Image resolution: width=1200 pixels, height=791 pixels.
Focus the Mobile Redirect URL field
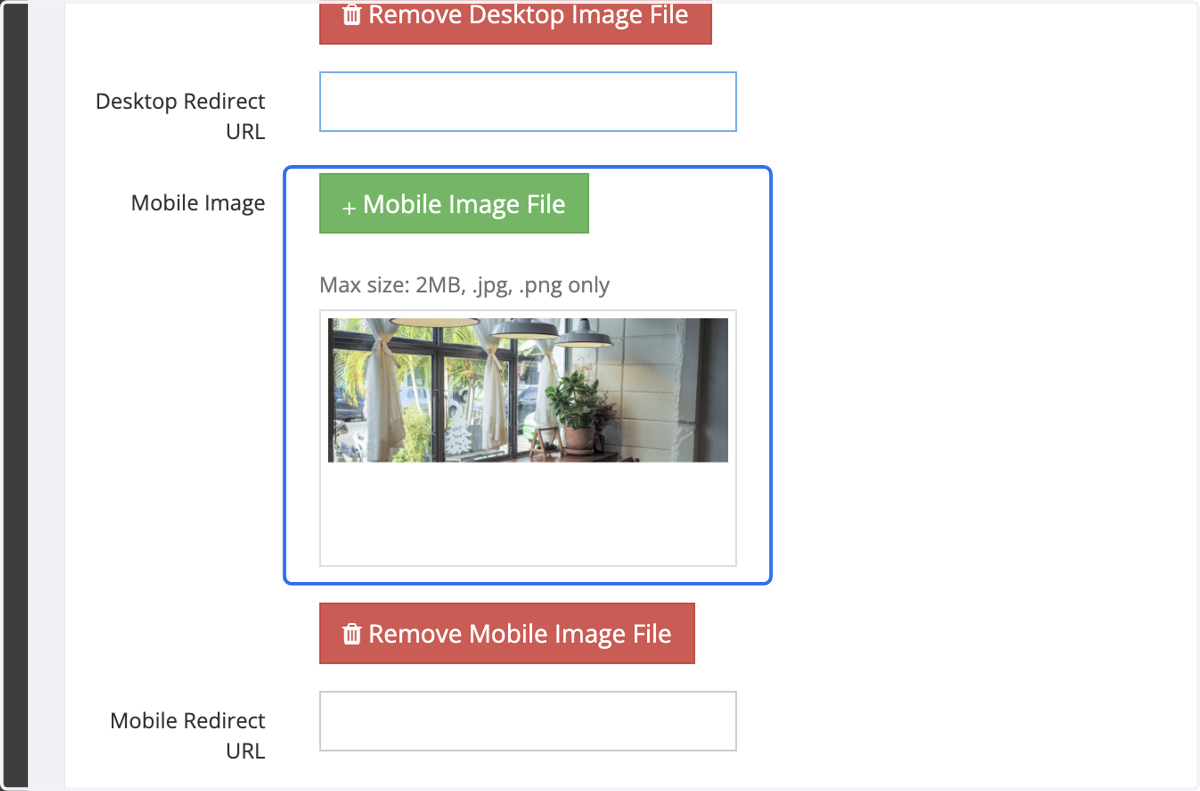click(x=528, y=721)
